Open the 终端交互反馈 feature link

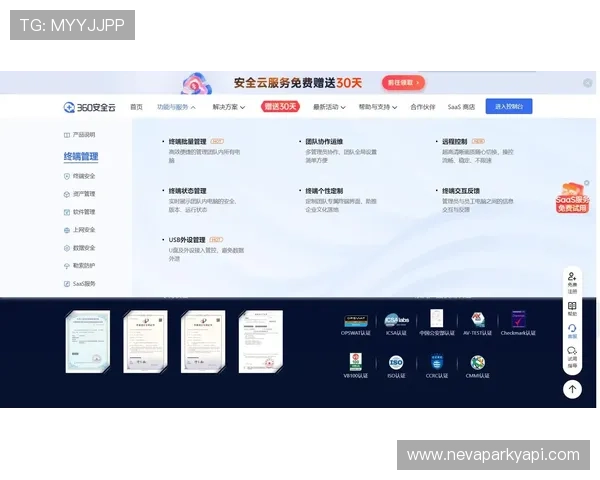(461, 191)
